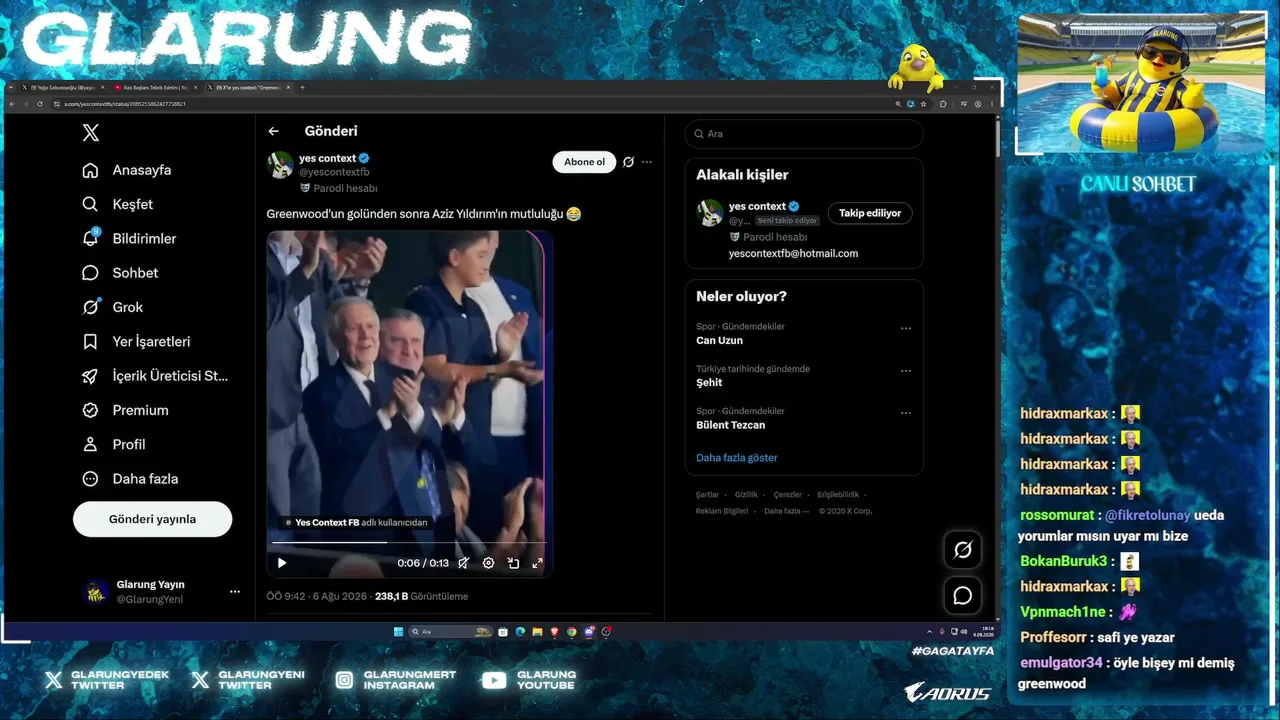Viewport: 1280px width, 720px height.
Task: Open Glarung Yayın account switcher
Action: click(161, 592)
